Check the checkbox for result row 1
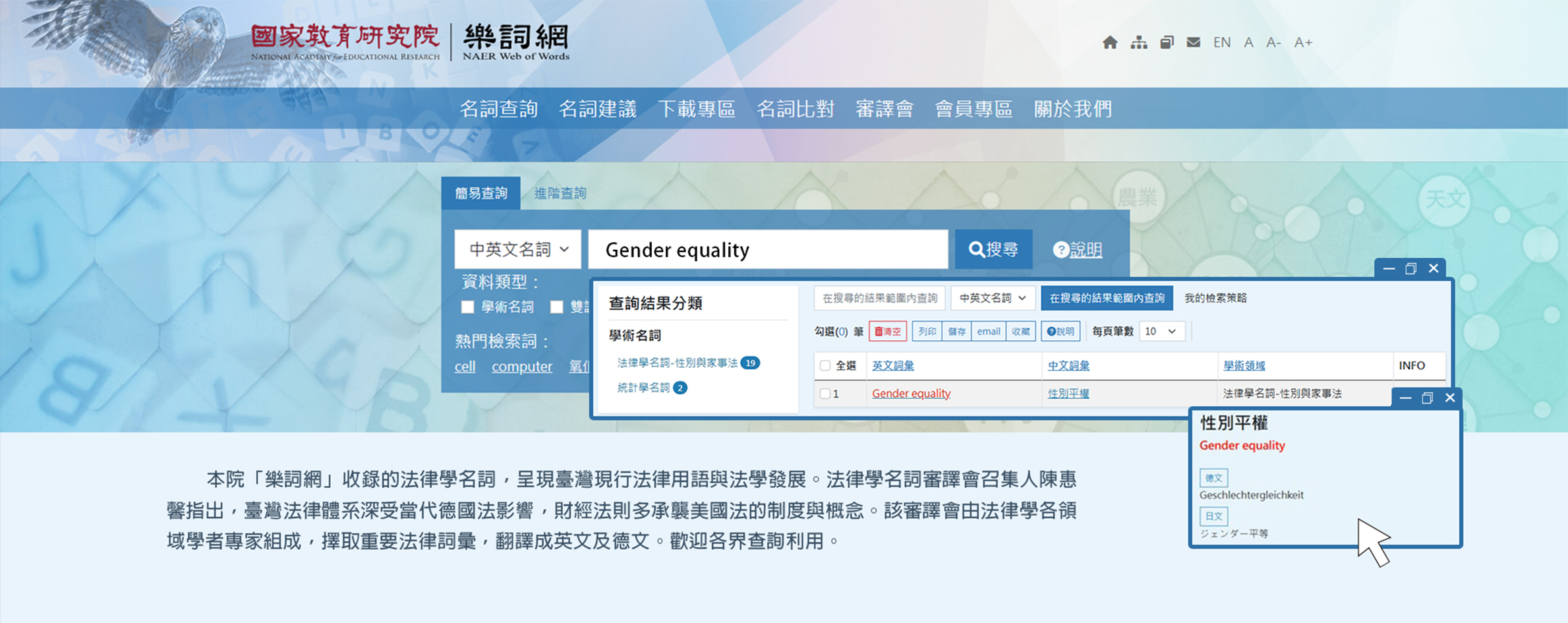The height and width of the screenshot is (623, 1568). coord(824,393)
